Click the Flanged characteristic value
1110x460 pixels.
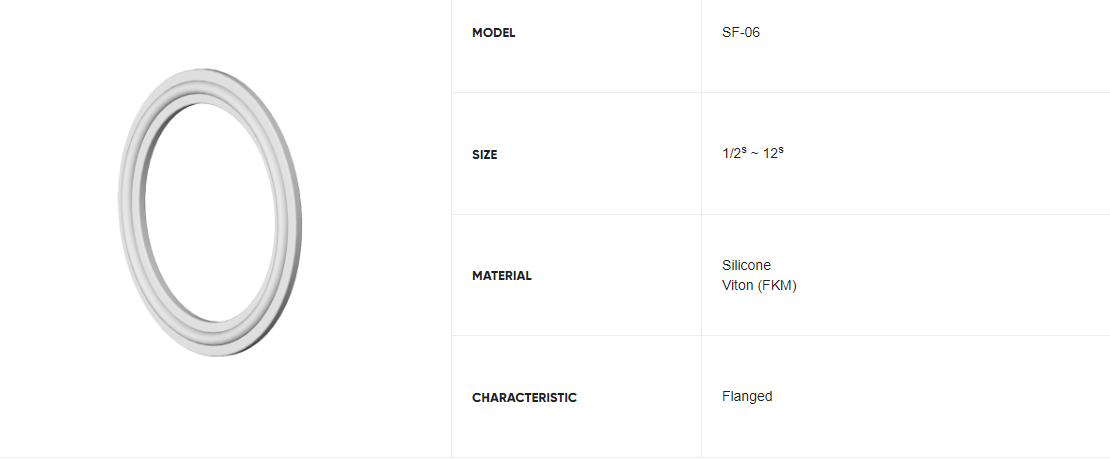(x=747, y=396)
